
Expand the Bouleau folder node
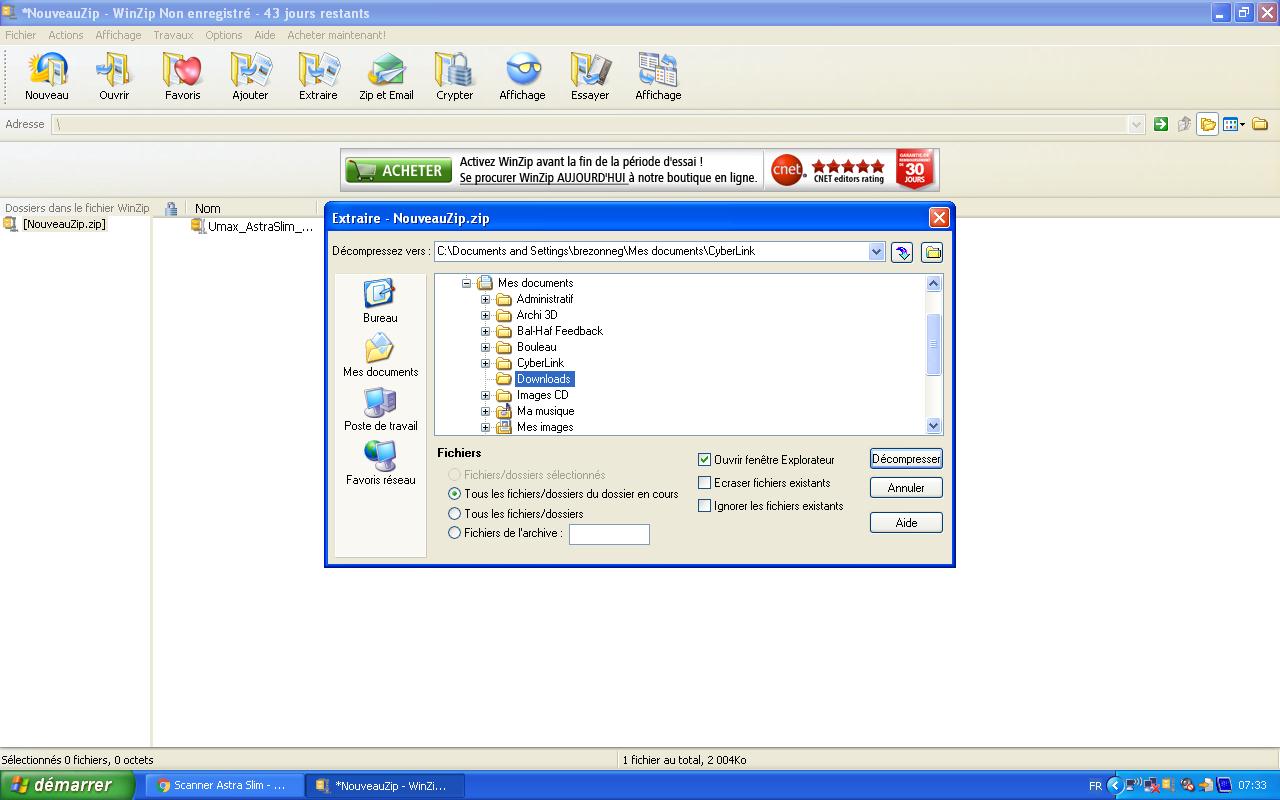[485, 347]
